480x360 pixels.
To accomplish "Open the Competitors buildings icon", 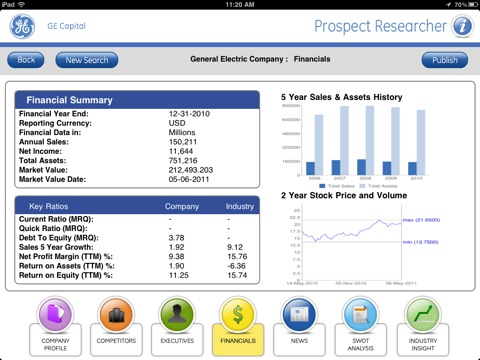I will tap(116, 314).
